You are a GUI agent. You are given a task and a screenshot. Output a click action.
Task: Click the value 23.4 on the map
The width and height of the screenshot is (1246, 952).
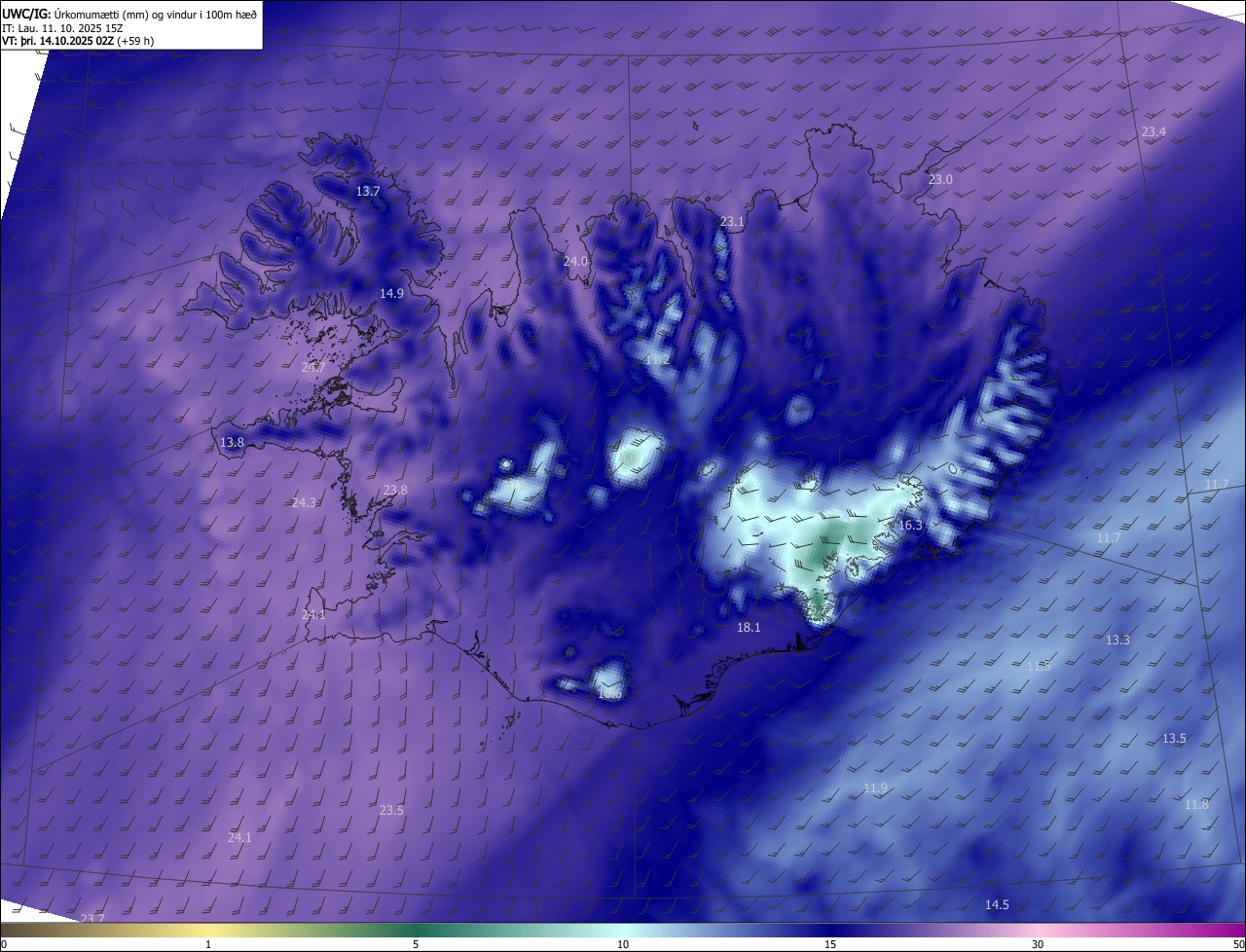pos(1154,131)
